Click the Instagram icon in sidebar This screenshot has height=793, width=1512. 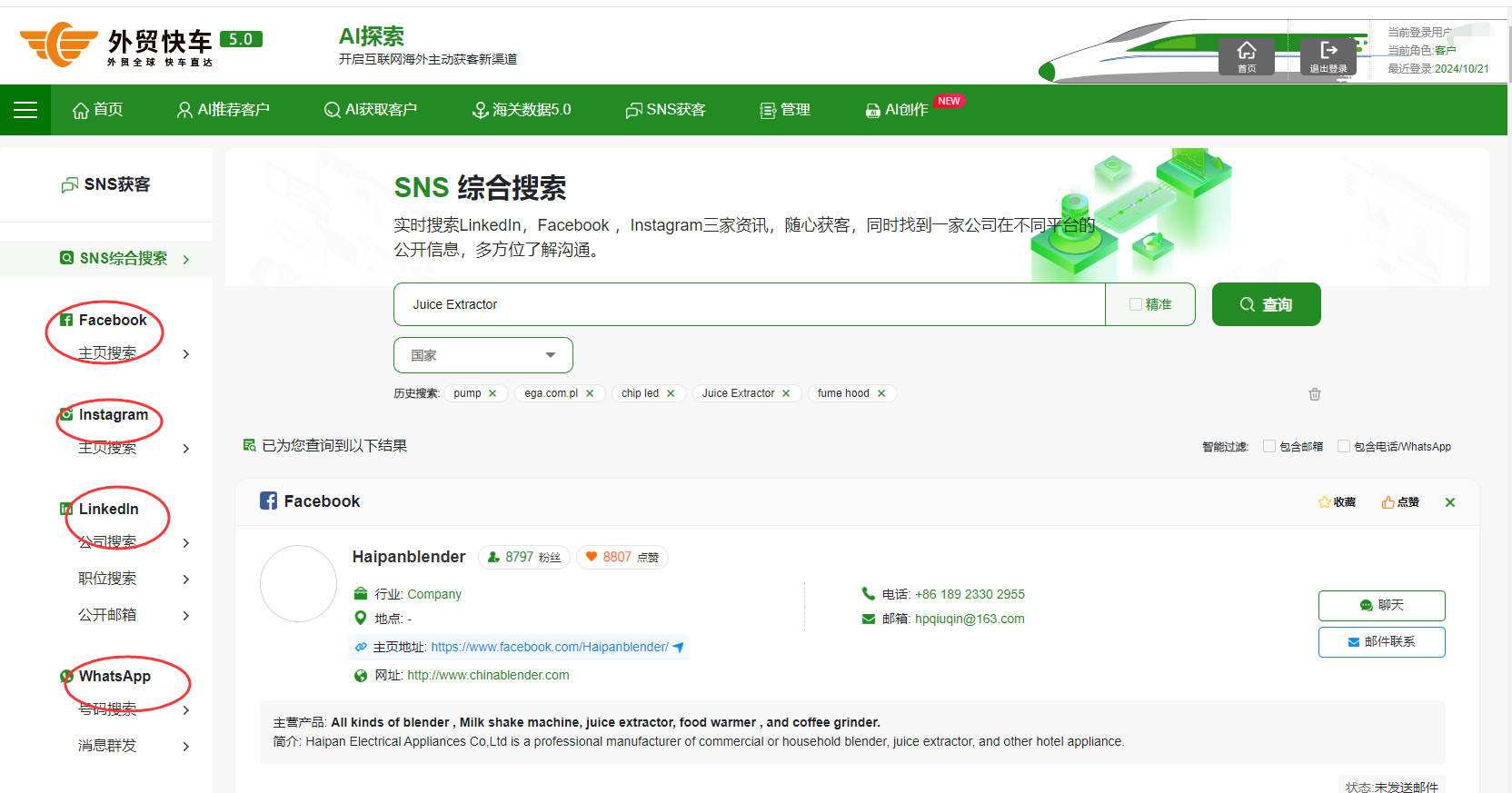[x=66, y=414]
